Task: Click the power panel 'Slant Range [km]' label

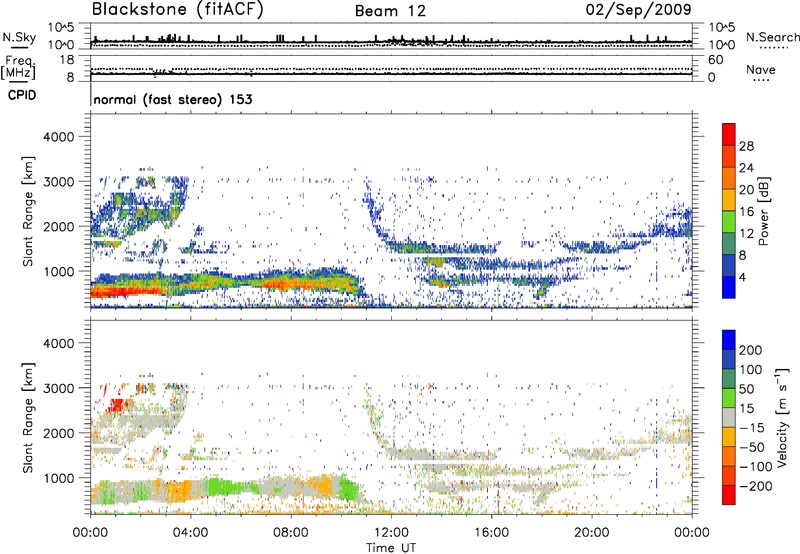Action: (28, 211)
